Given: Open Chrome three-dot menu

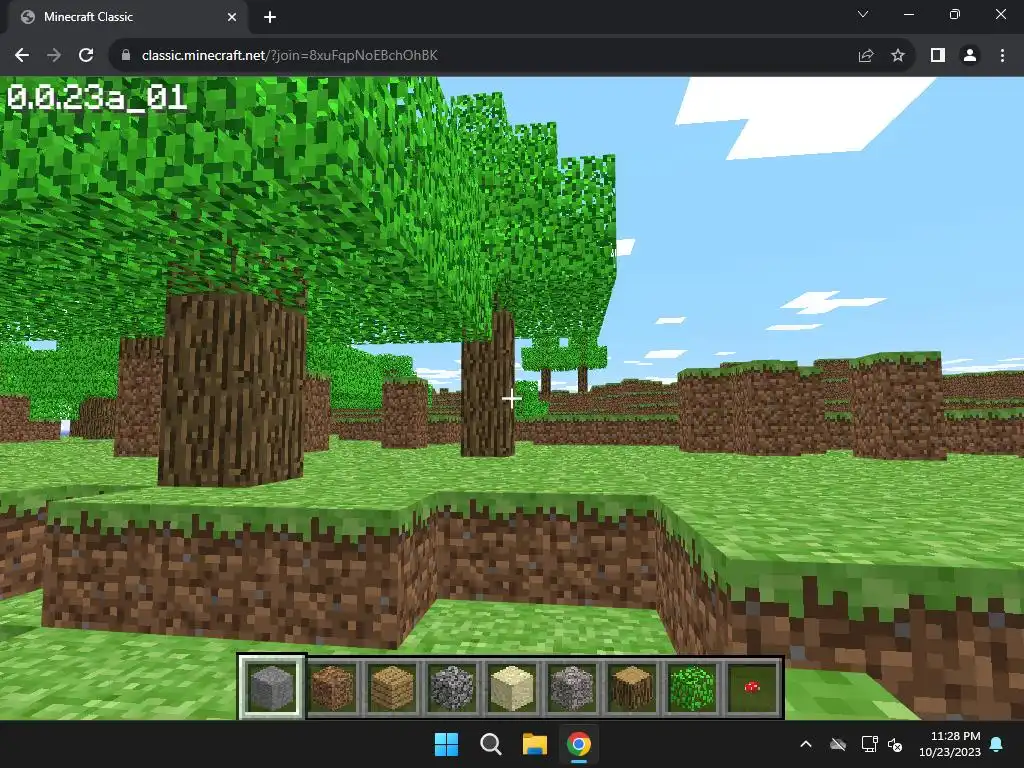Looking at the screenshot, I should 1002,56.
